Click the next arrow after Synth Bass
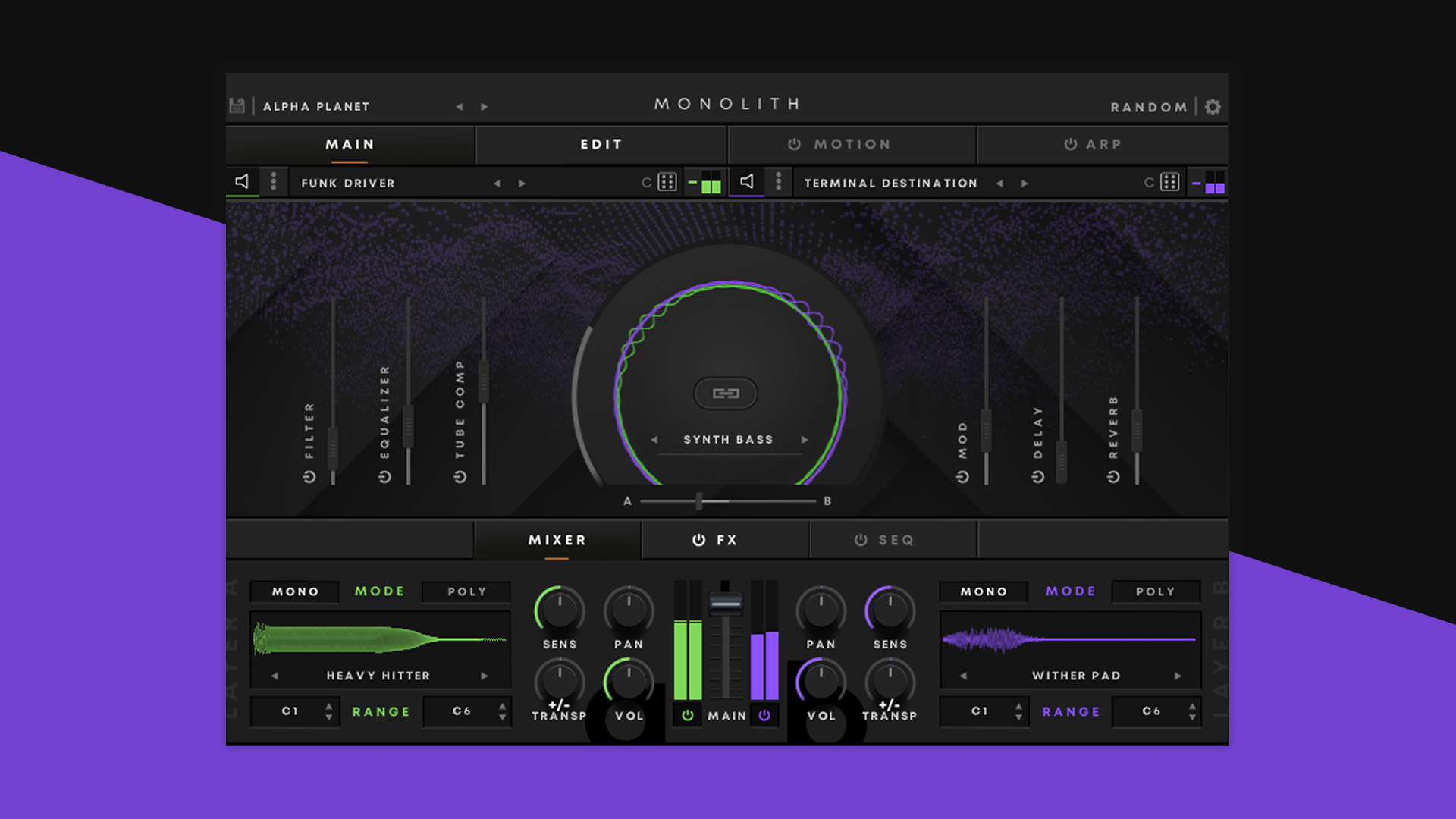1456x819 pixels. point(805,439)
